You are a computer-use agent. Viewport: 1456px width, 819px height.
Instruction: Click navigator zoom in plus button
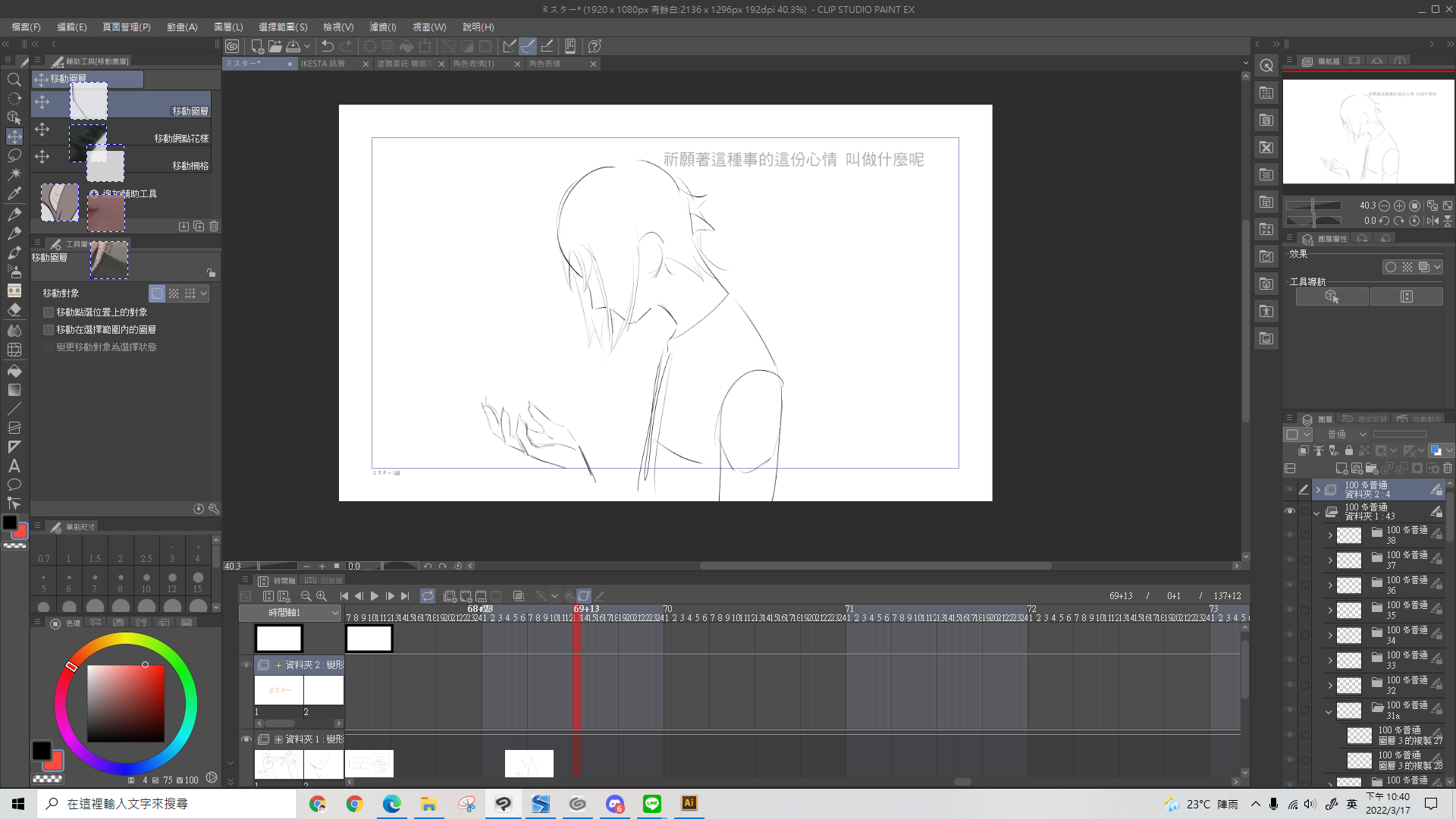(1400, 206)
